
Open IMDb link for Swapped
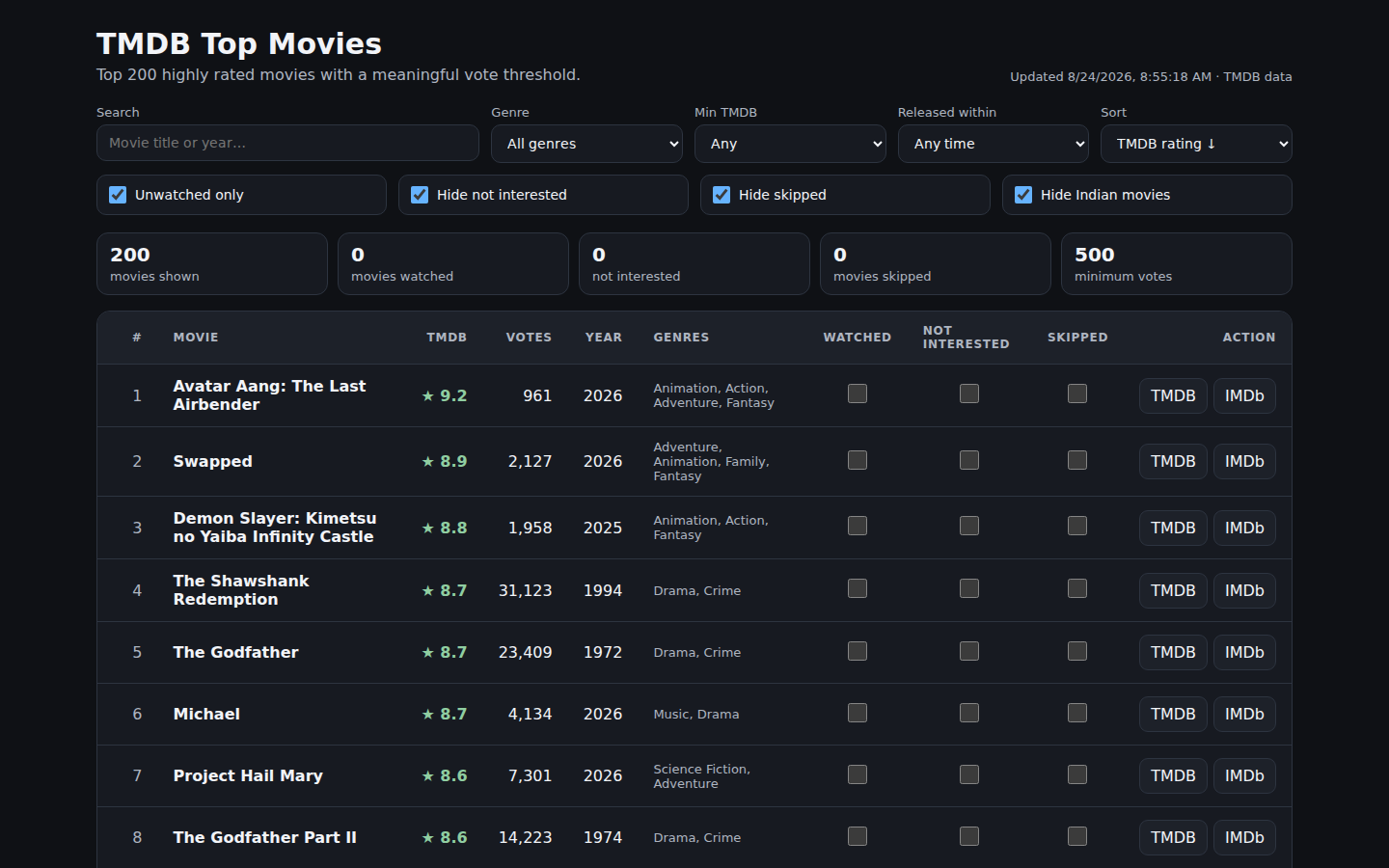[1244, 461]
